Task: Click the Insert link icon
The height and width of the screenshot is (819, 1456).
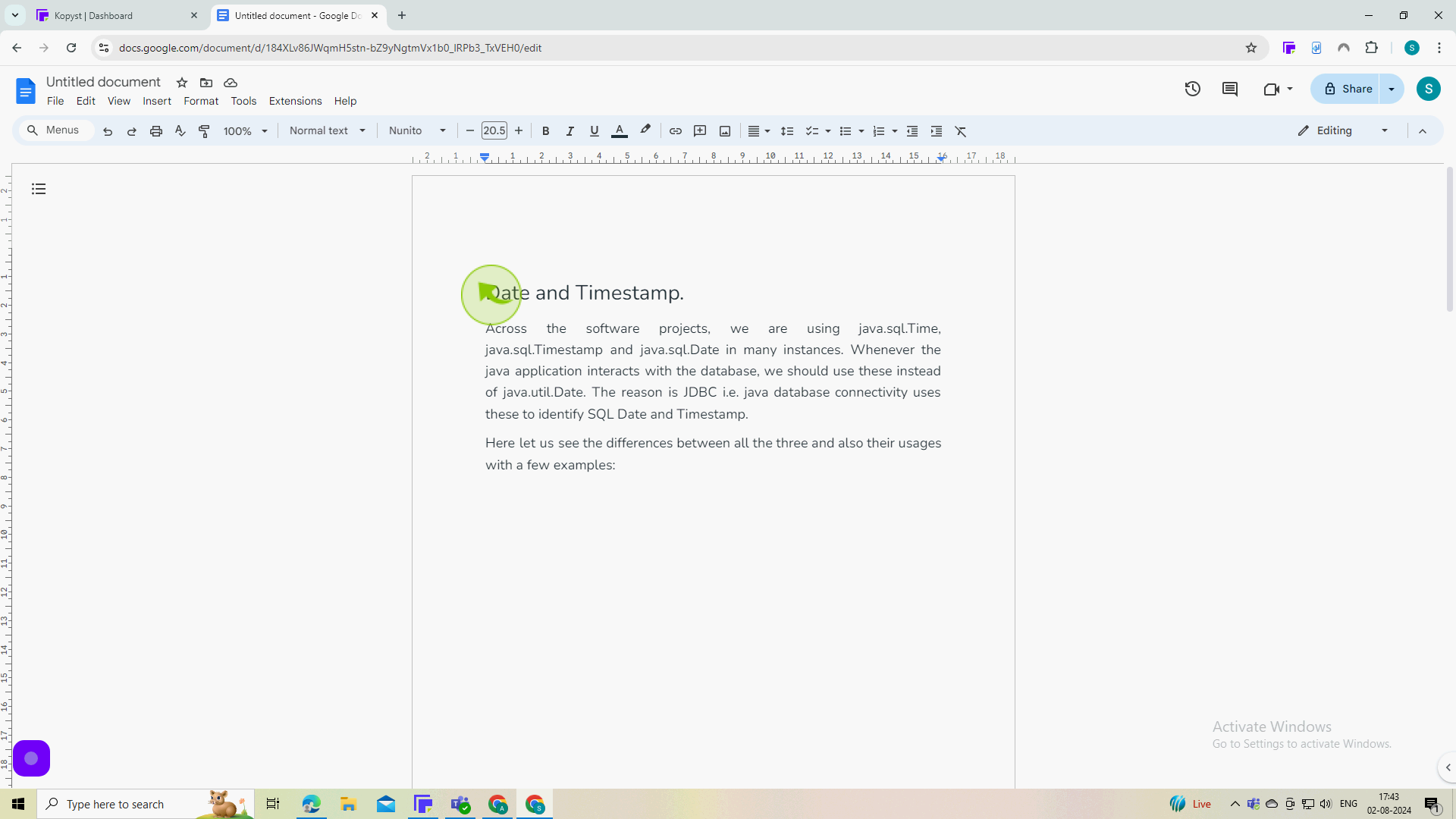Action: point(676,131)
